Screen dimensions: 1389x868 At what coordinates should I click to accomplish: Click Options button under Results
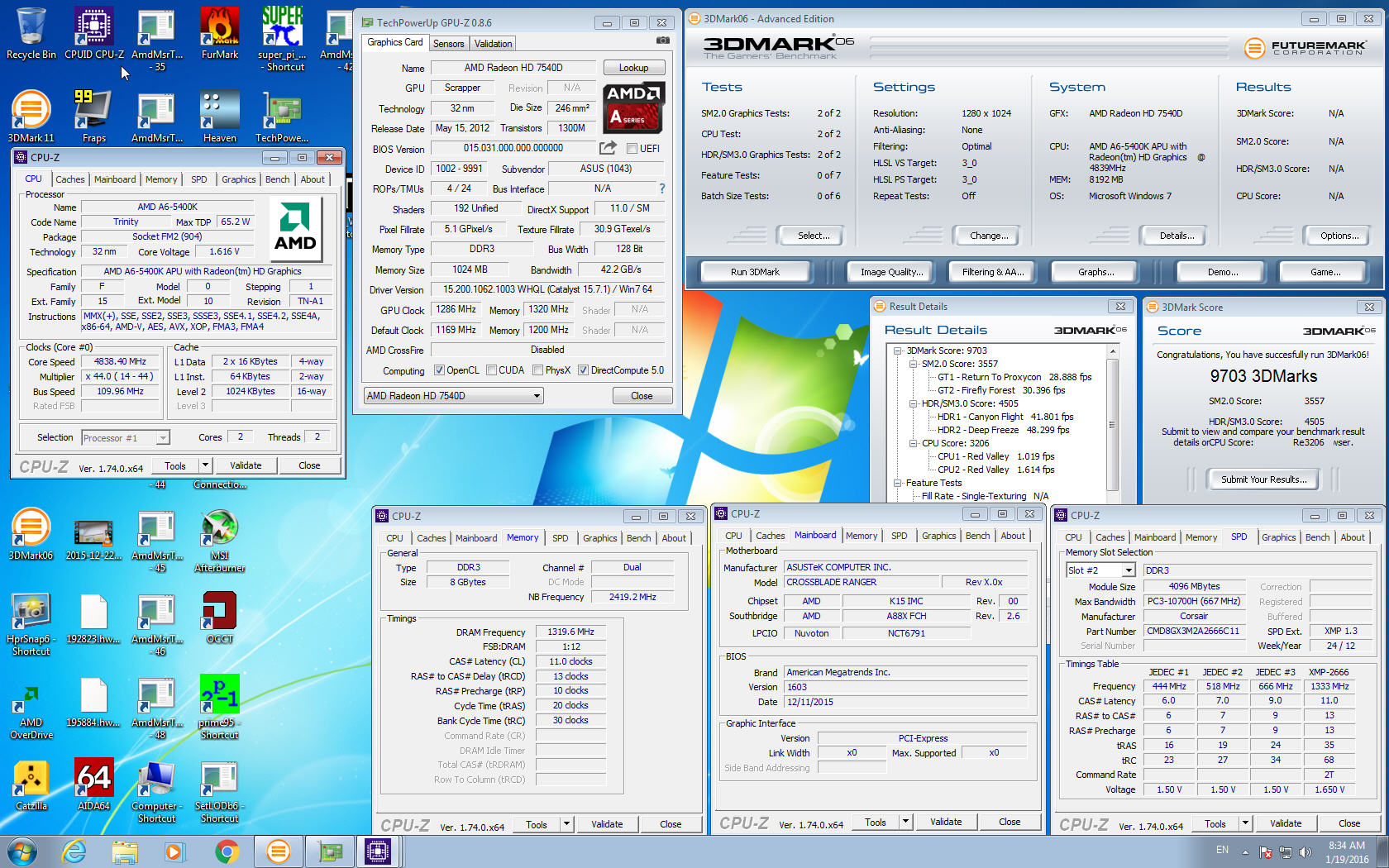click(x=1339, y=236)
